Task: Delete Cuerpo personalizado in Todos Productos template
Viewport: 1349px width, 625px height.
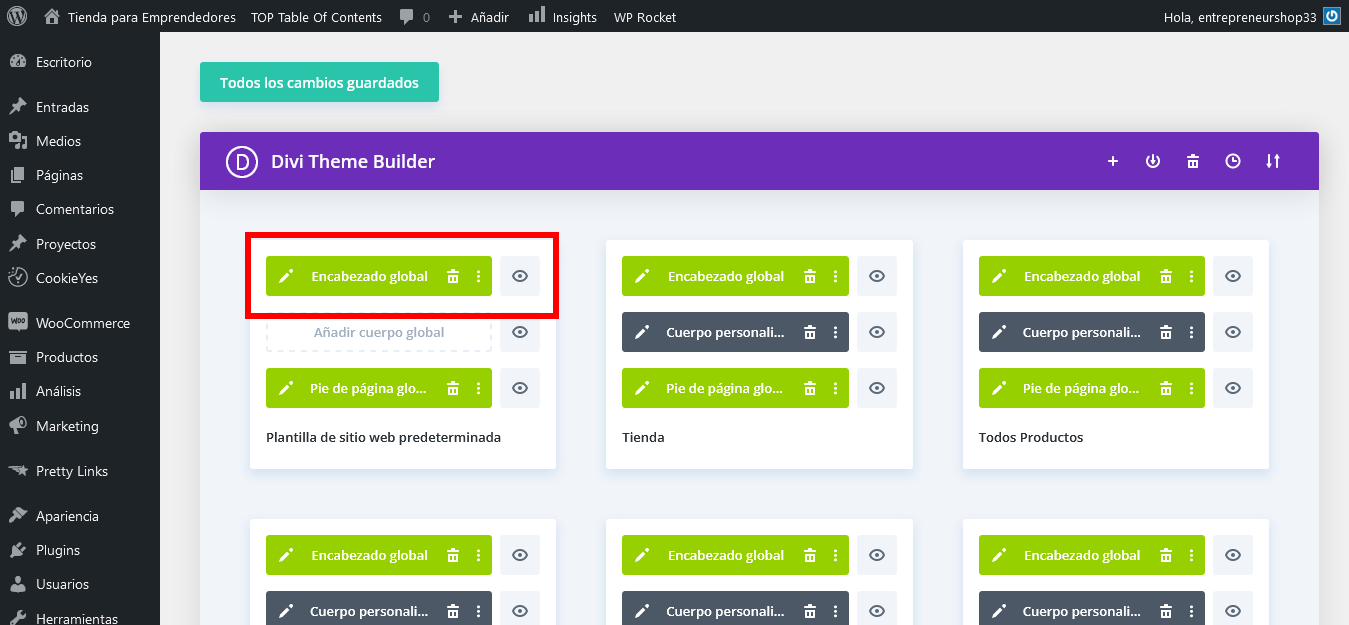Action: 1166,332
